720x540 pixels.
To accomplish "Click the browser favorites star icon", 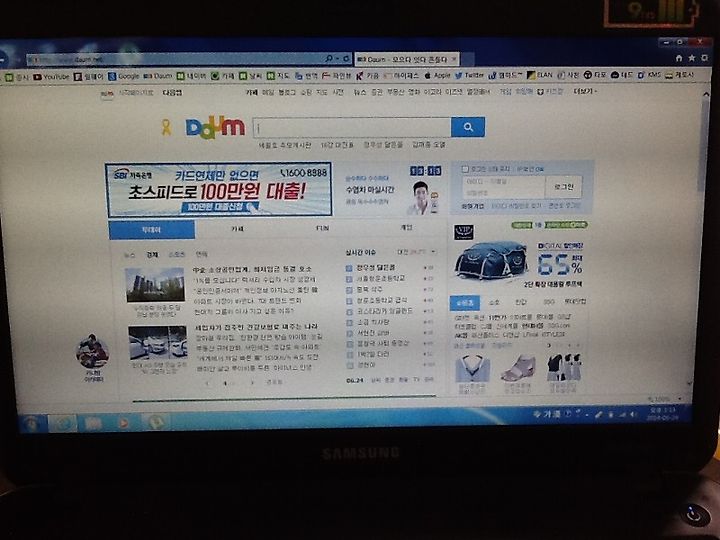I will [692, 58].
